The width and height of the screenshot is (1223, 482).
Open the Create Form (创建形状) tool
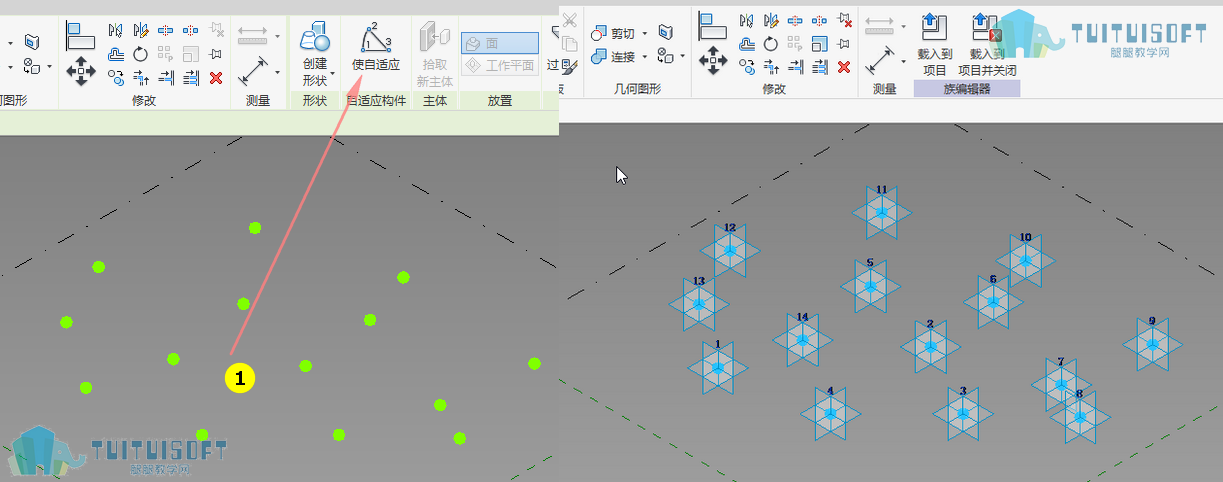click(315, 52)
